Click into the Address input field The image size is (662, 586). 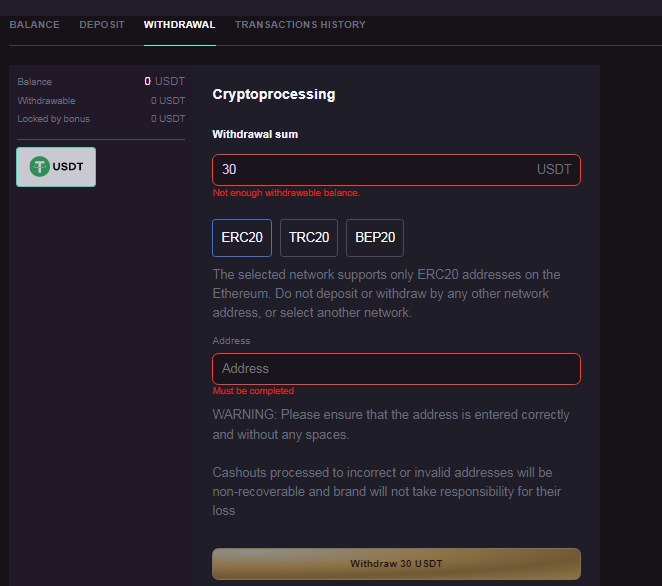pos(396,369)
